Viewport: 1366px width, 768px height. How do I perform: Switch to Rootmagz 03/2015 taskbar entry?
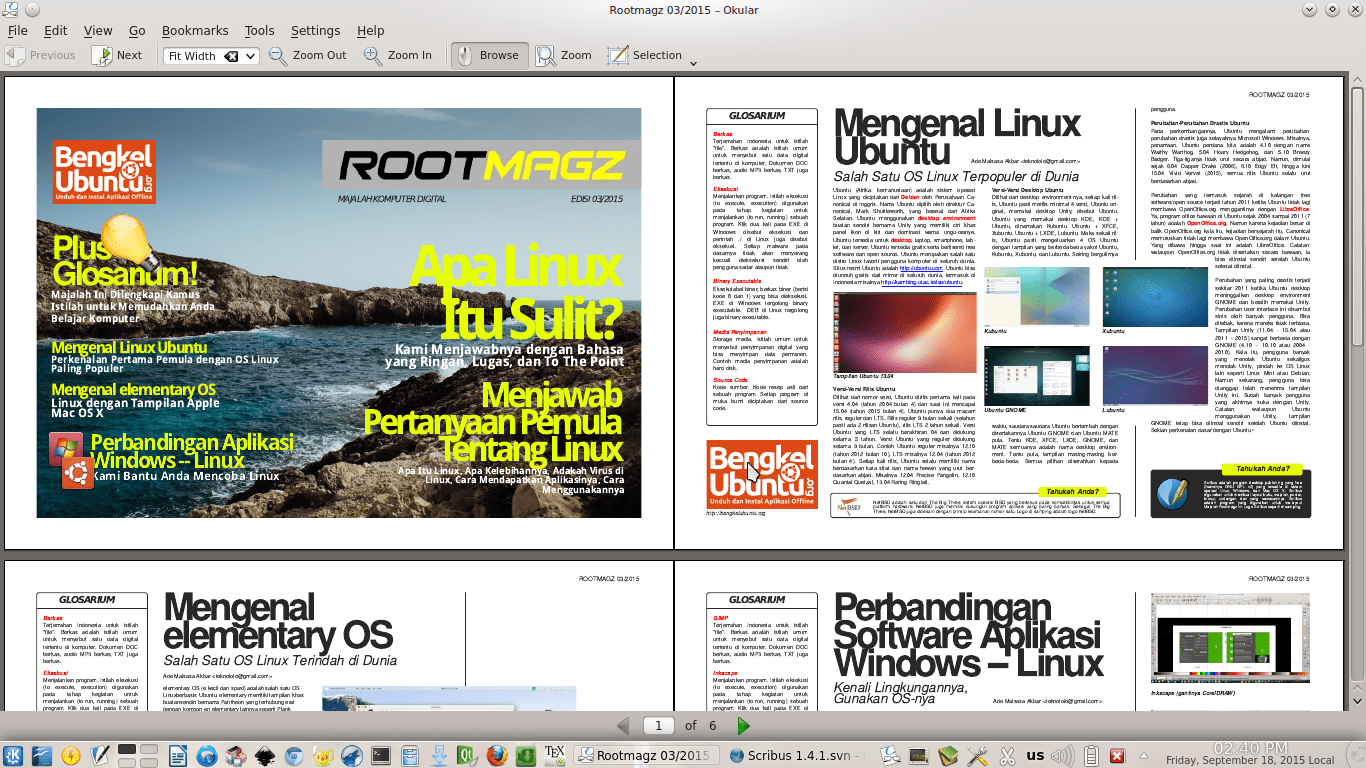tap(647, 755)
